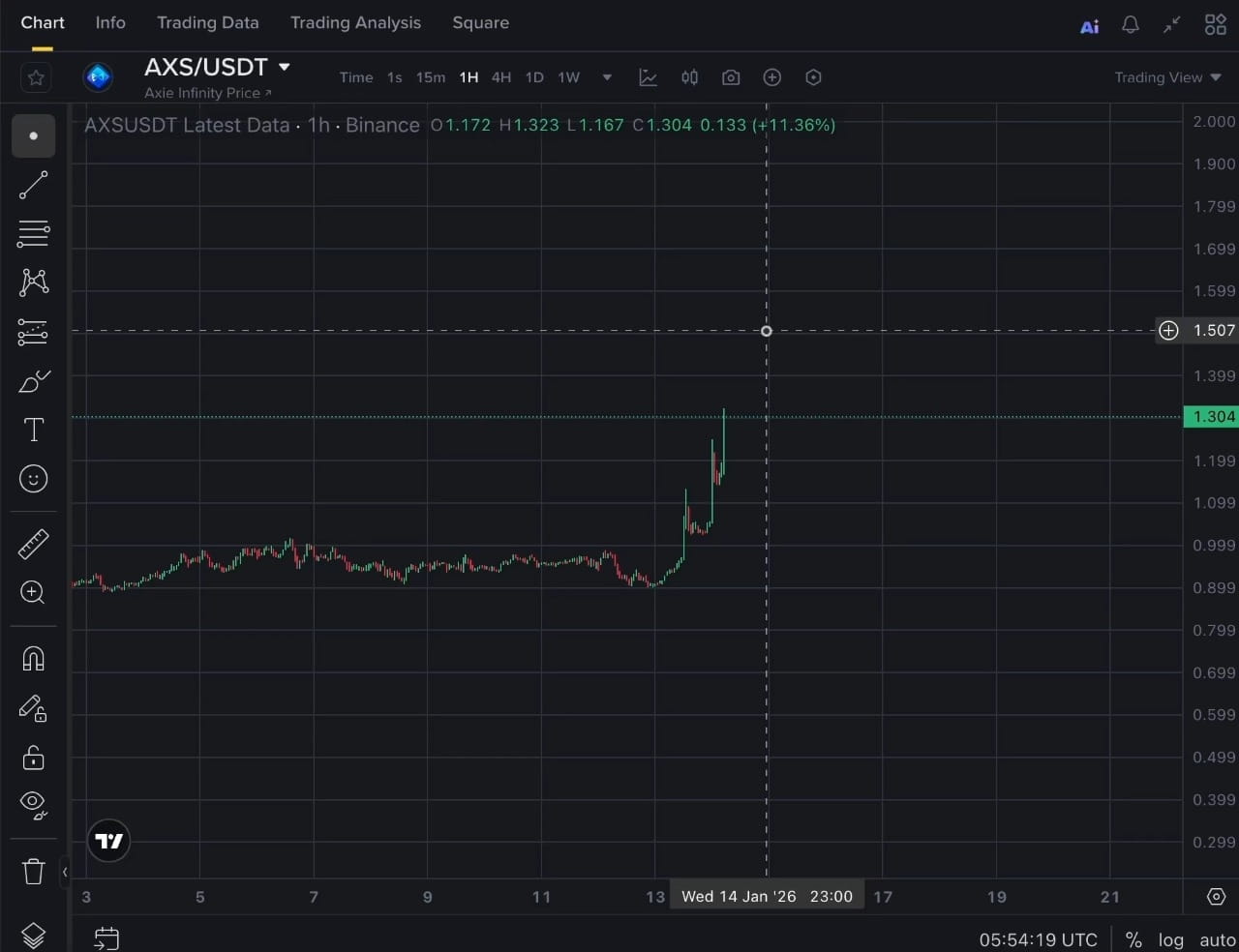The width and height of the screenshot is (1239, 952).
Task: Open the XABCD pattern tool
Action: click(34, 282)
